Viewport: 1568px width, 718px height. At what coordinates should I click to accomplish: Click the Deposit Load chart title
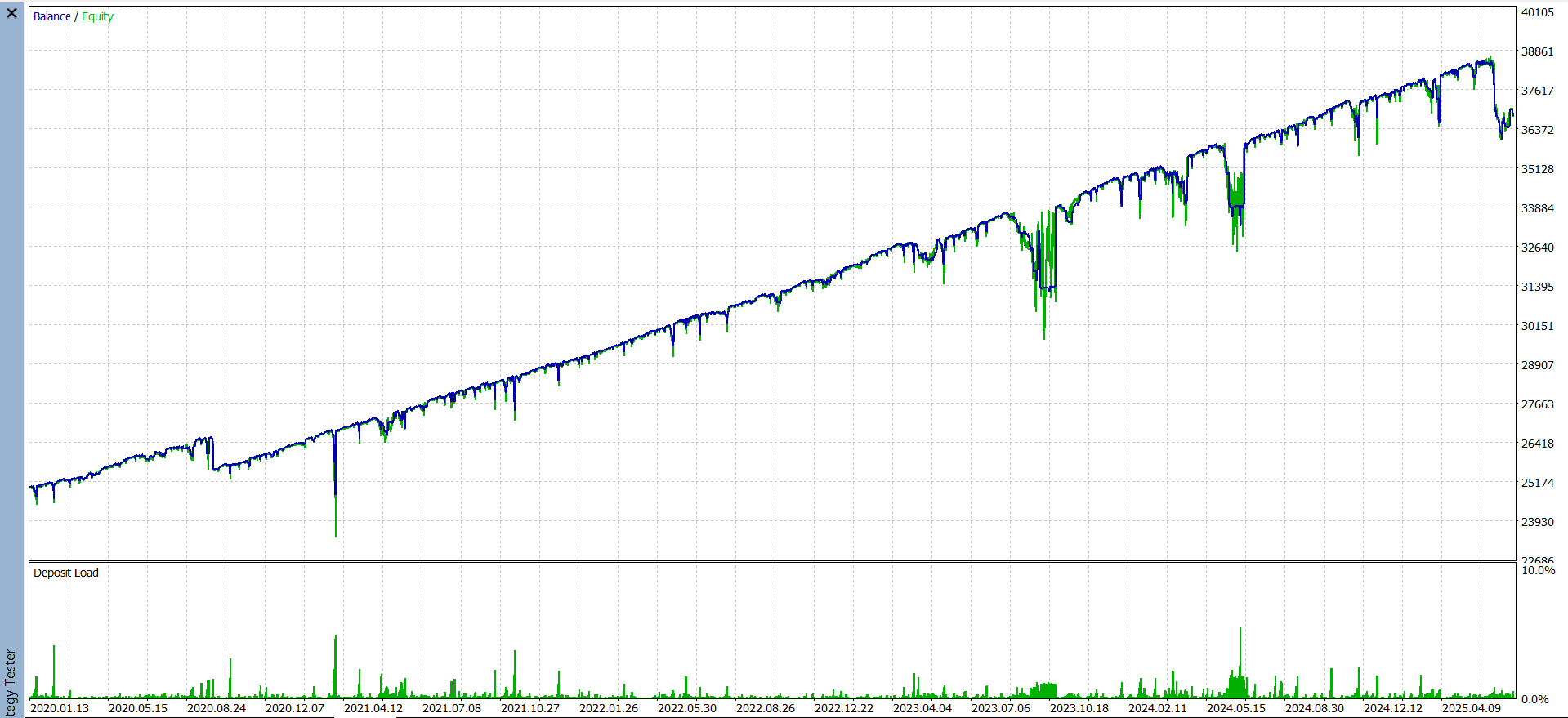(x=65, y=573)
